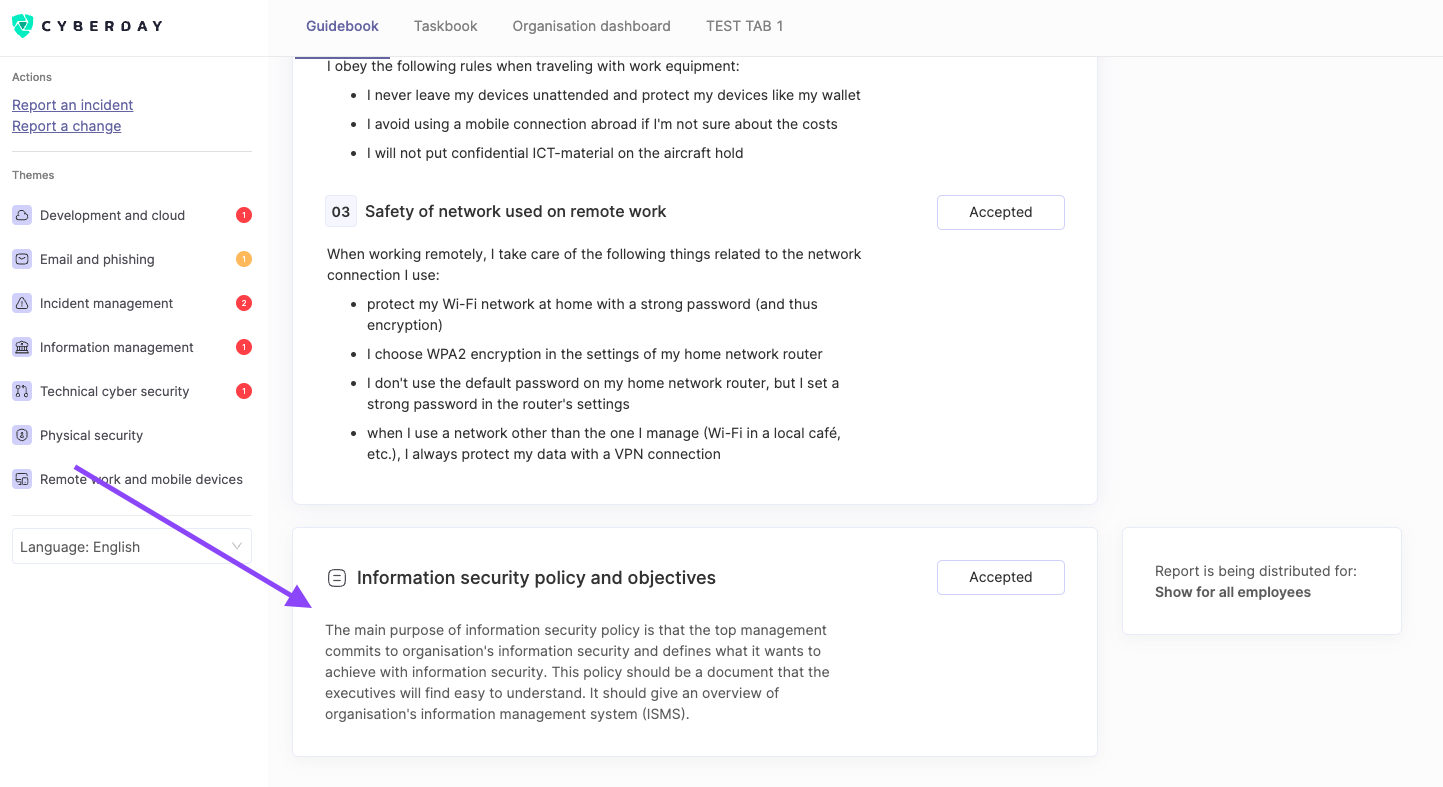Screen dimensions: 1443x787
Task: Click the CYBERDAY brand name text
Action: 101,26
